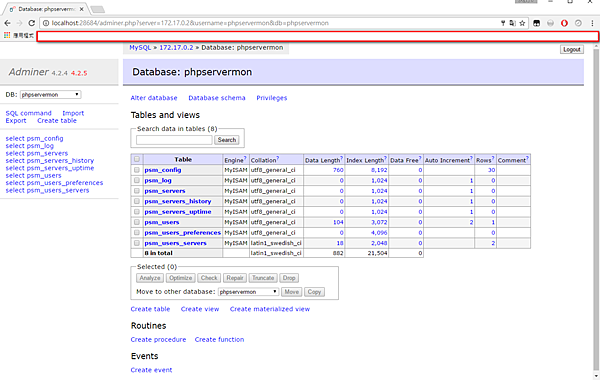Open the Database schema link
The image size is (600, 380).
pos(217,98)
